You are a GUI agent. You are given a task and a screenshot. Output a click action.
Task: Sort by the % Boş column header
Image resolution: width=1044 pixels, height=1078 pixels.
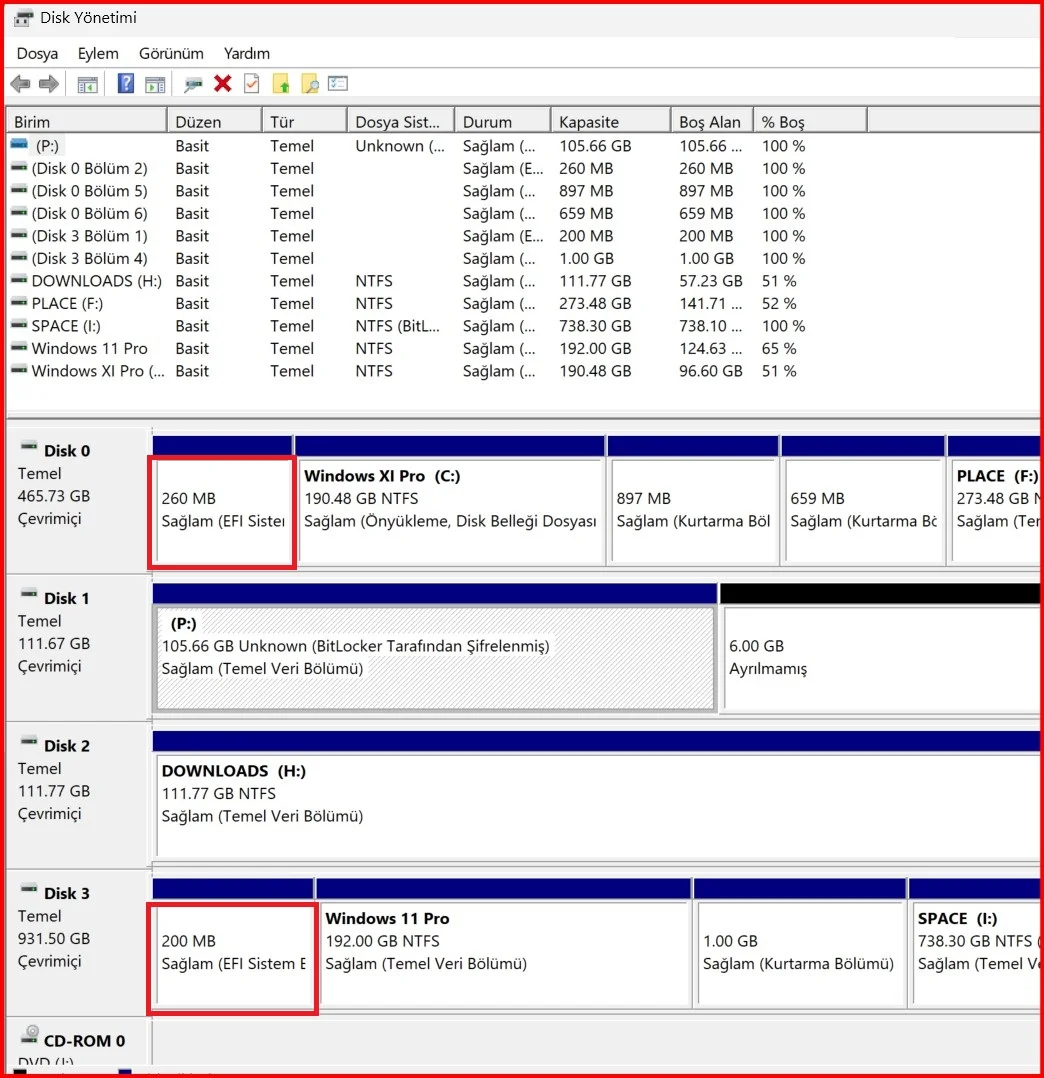click(810, 122)
